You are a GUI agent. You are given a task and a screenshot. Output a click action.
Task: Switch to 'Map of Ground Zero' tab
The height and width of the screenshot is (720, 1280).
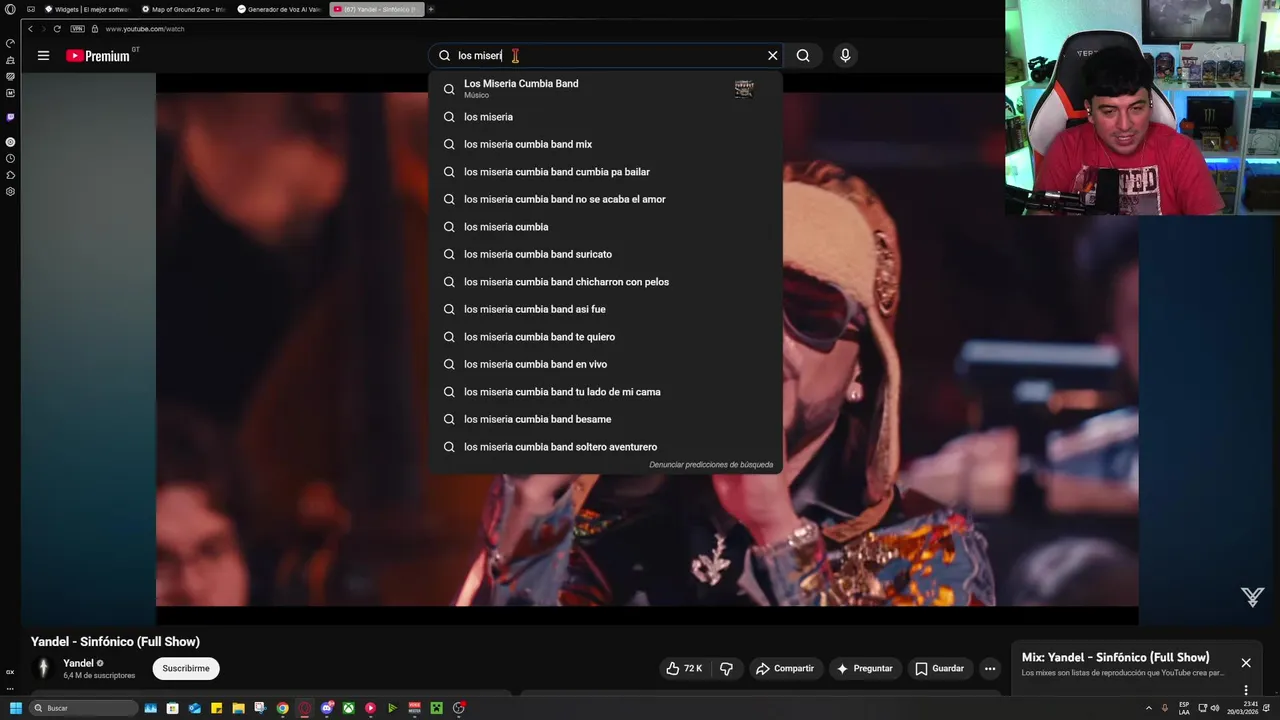coord(183,9)
